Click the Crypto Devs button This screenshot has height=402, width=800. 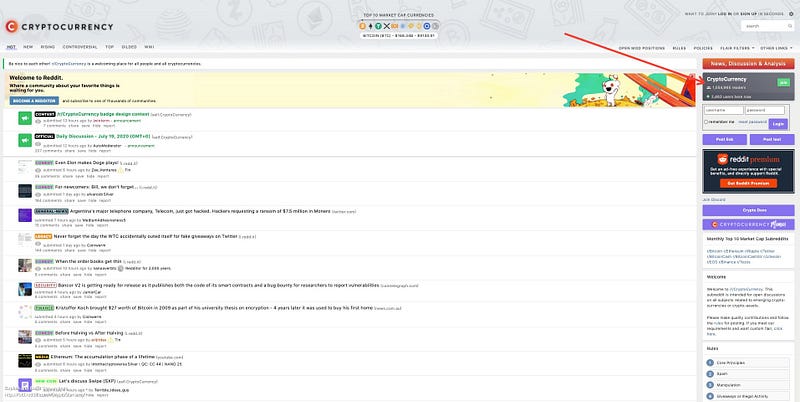[748, 210]
